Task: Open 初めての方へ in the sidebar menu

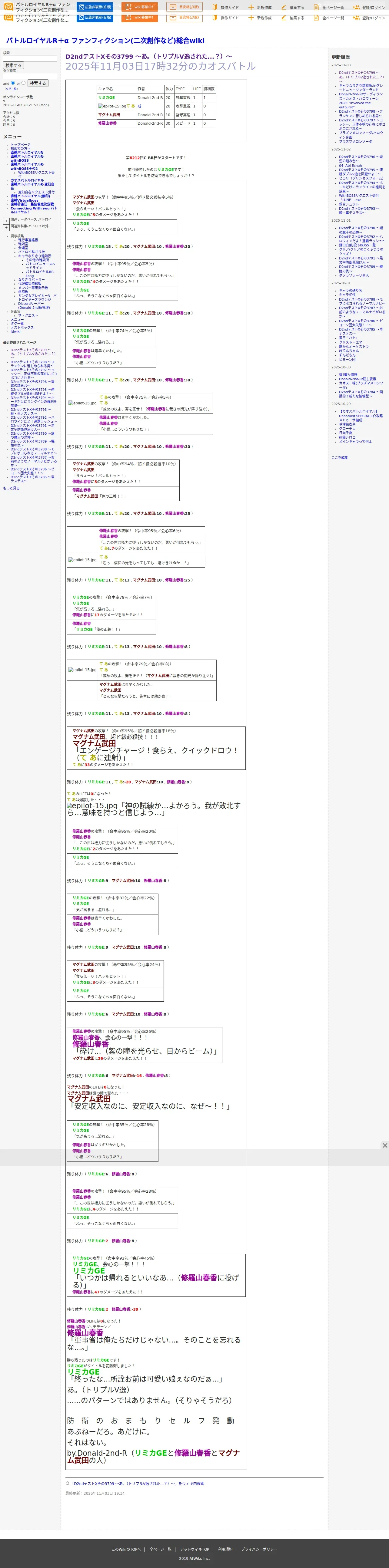Action: (x=20, y=149)
